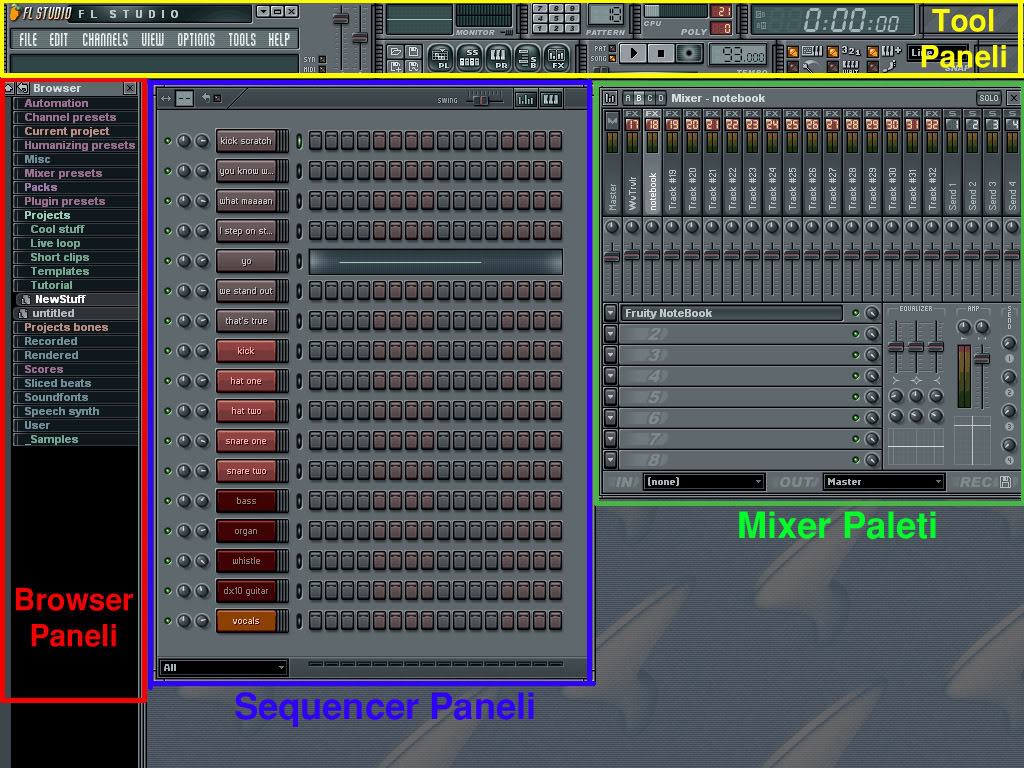Toggle the Sample Browser (SB button)
The image size is (1024, 768).
(527, 57)
